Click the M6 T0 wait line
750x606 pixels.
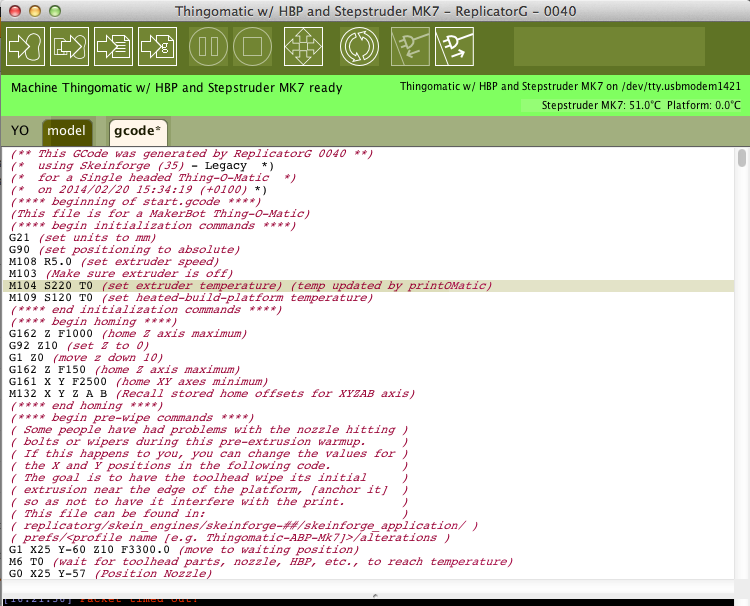[x=261, y=562]
